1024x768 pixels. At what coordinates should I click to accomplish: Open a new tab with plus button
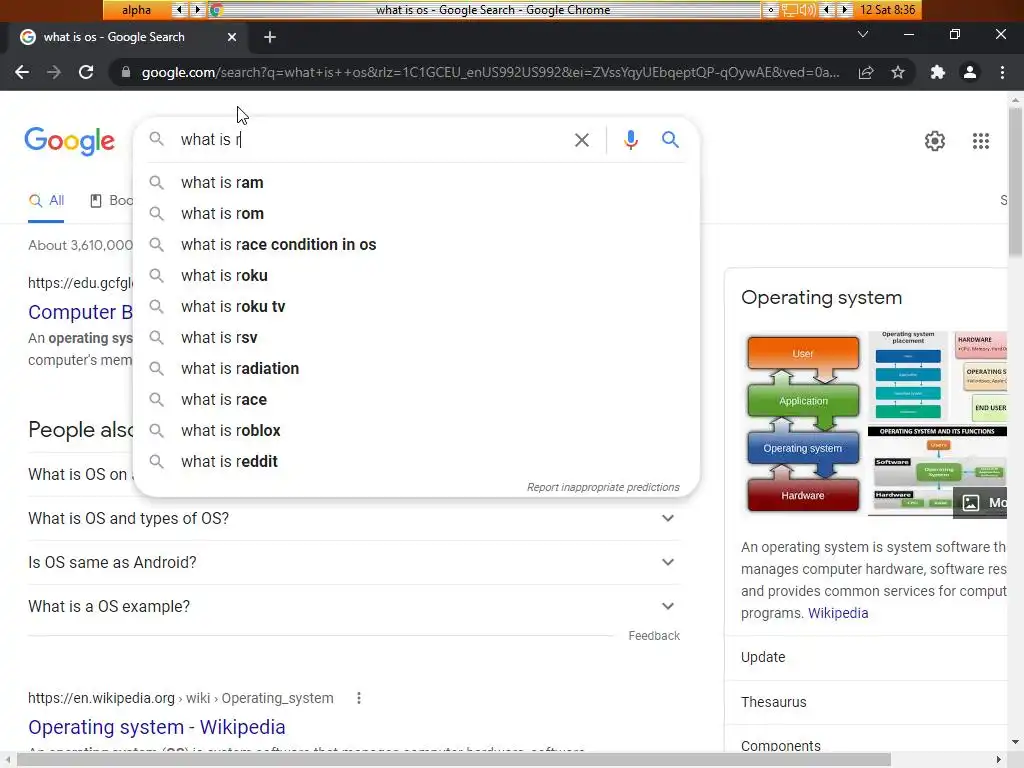pos(270,37)
